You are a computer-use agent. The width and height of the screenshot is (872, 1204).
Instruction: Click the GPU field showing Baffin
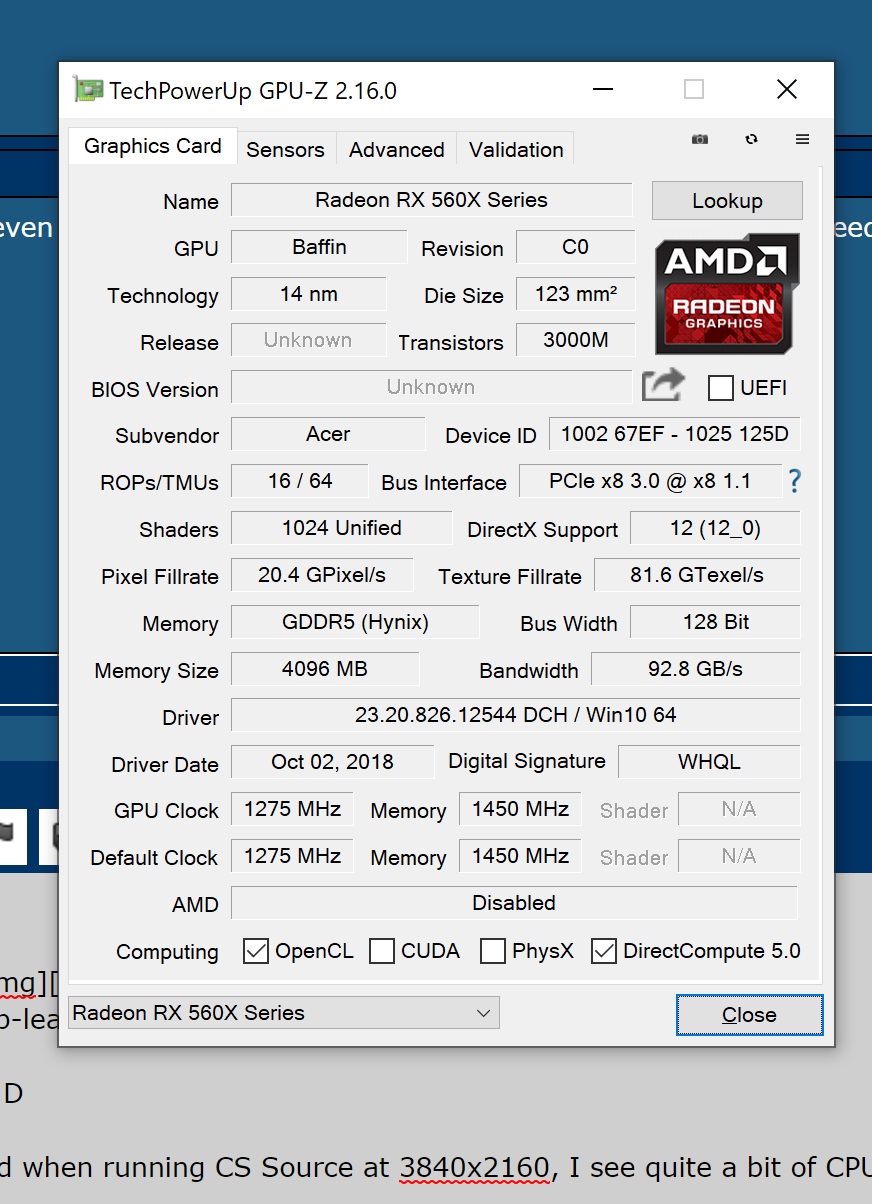pos(319,246)
